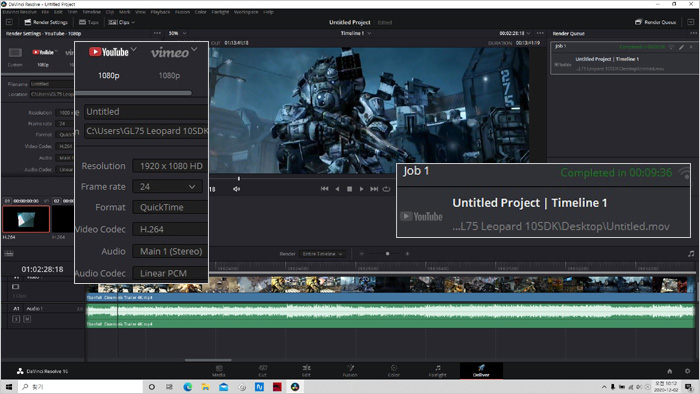Click the Deliver page tab

[481, 371]
